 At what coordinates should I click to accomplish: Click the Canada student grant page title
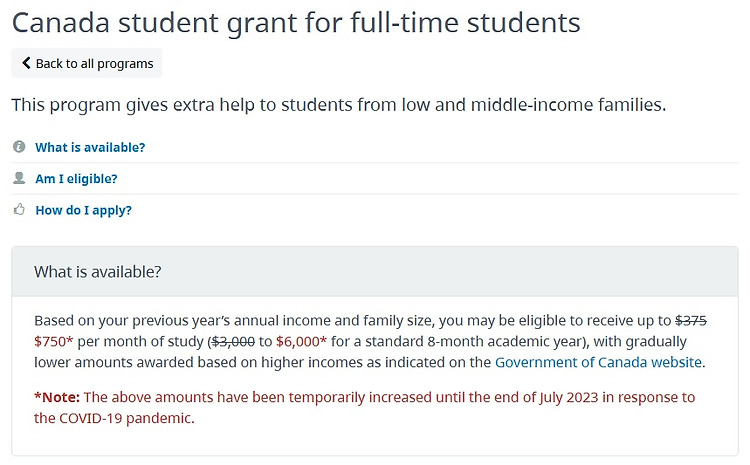coord(296,23)
